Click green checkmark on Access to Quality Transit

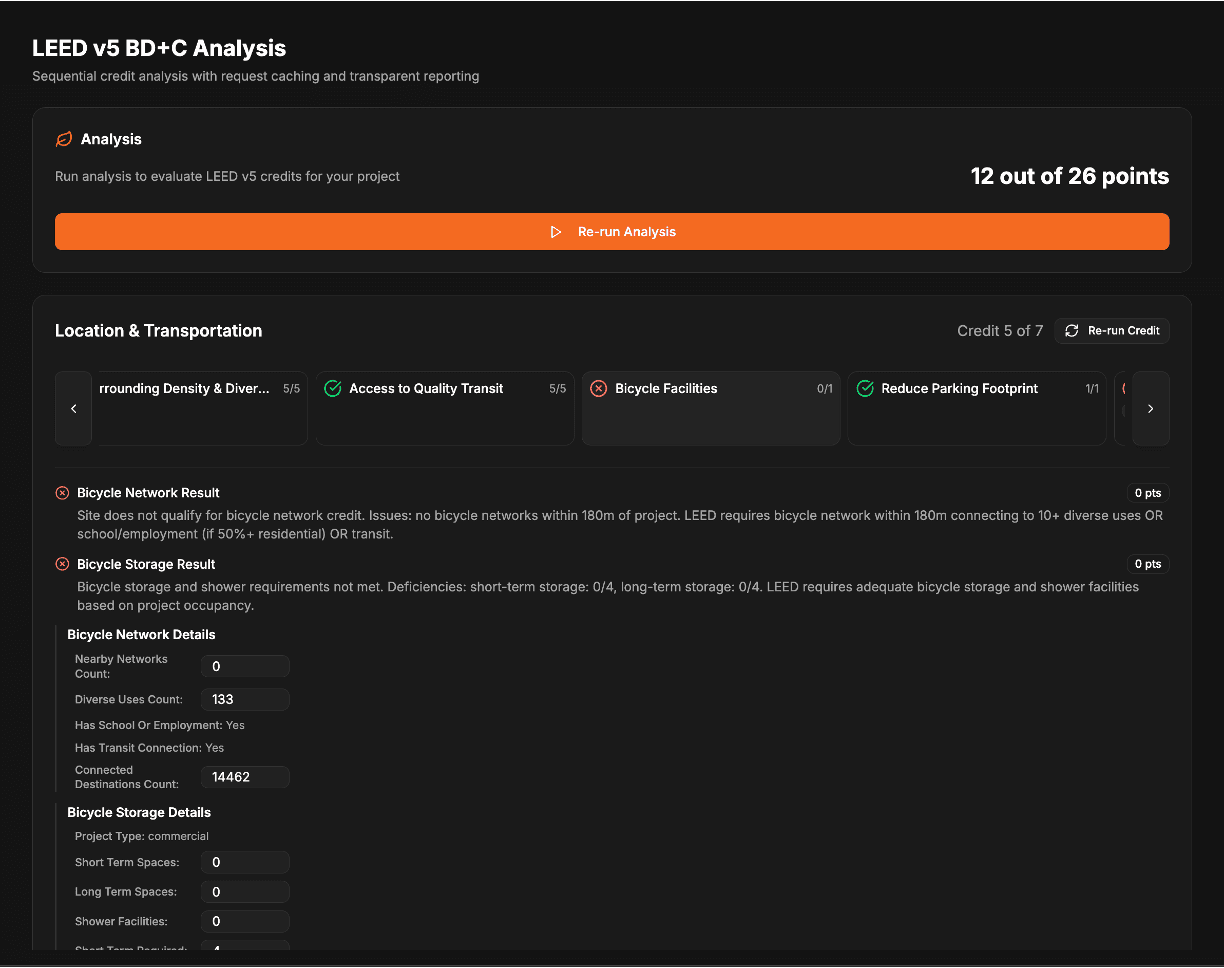point(333,389)
